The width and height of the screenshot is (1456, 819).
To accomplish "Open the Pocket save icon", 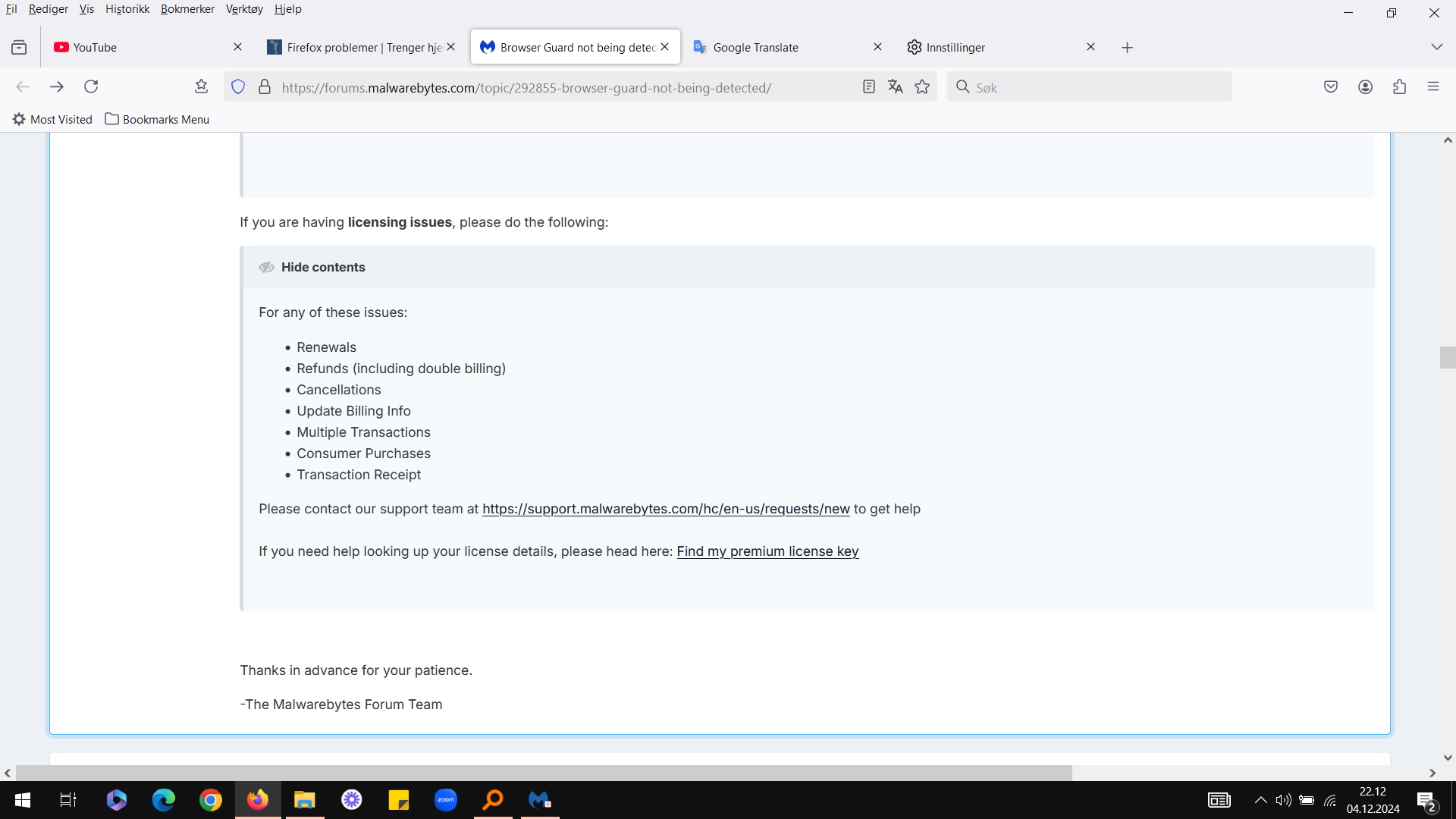I will (1331, 87).
